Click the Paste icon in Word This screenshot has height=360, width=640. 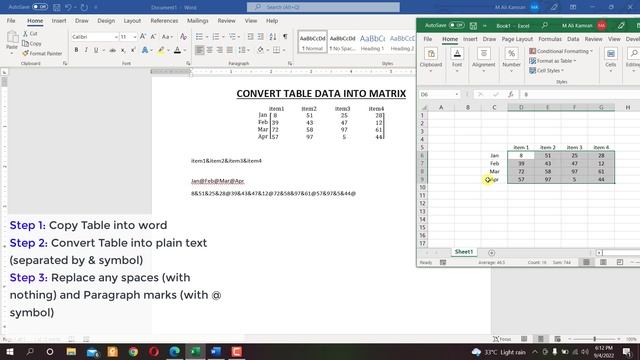[12, 38]
